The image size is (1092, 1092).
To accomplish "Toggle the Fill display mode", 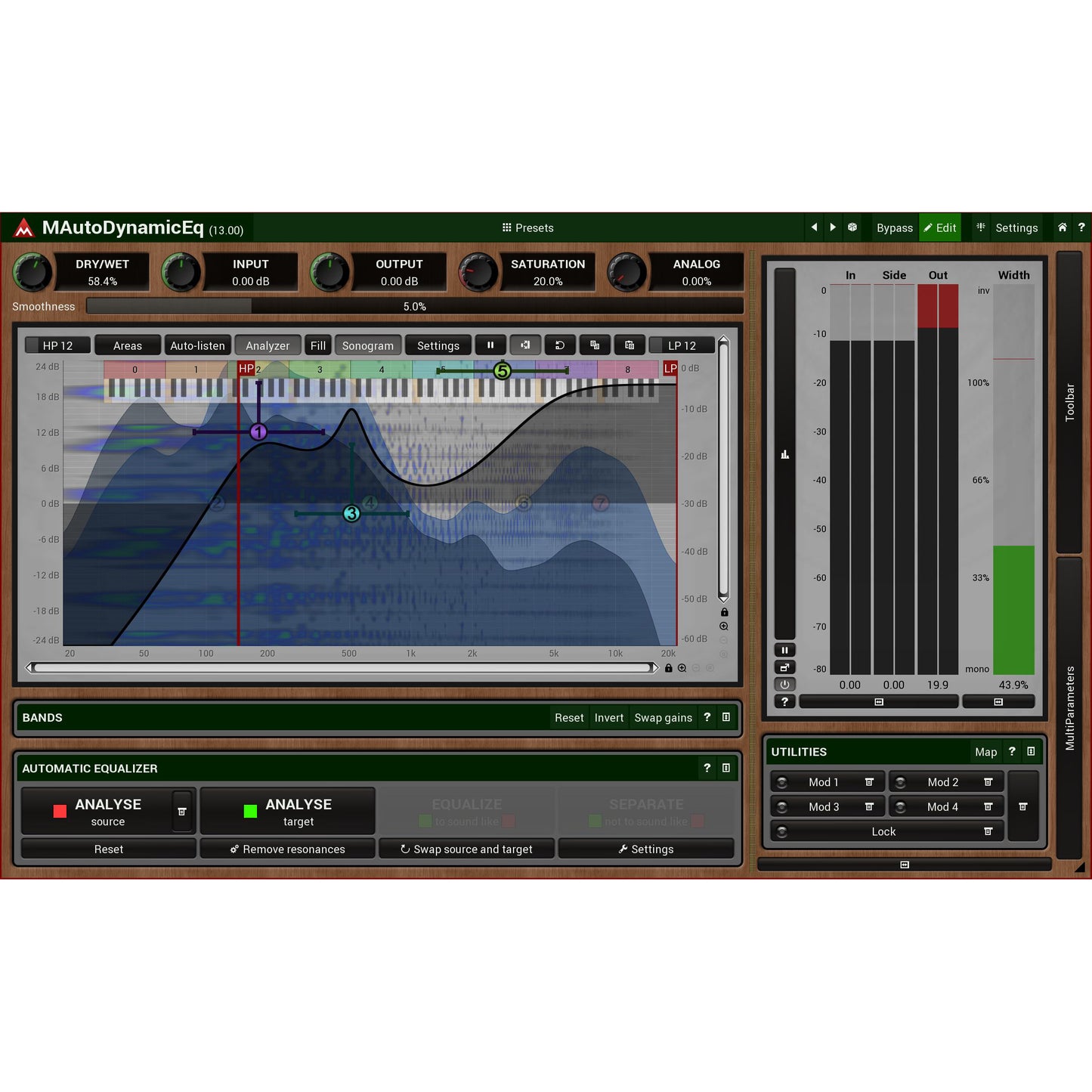I will 317,345.
